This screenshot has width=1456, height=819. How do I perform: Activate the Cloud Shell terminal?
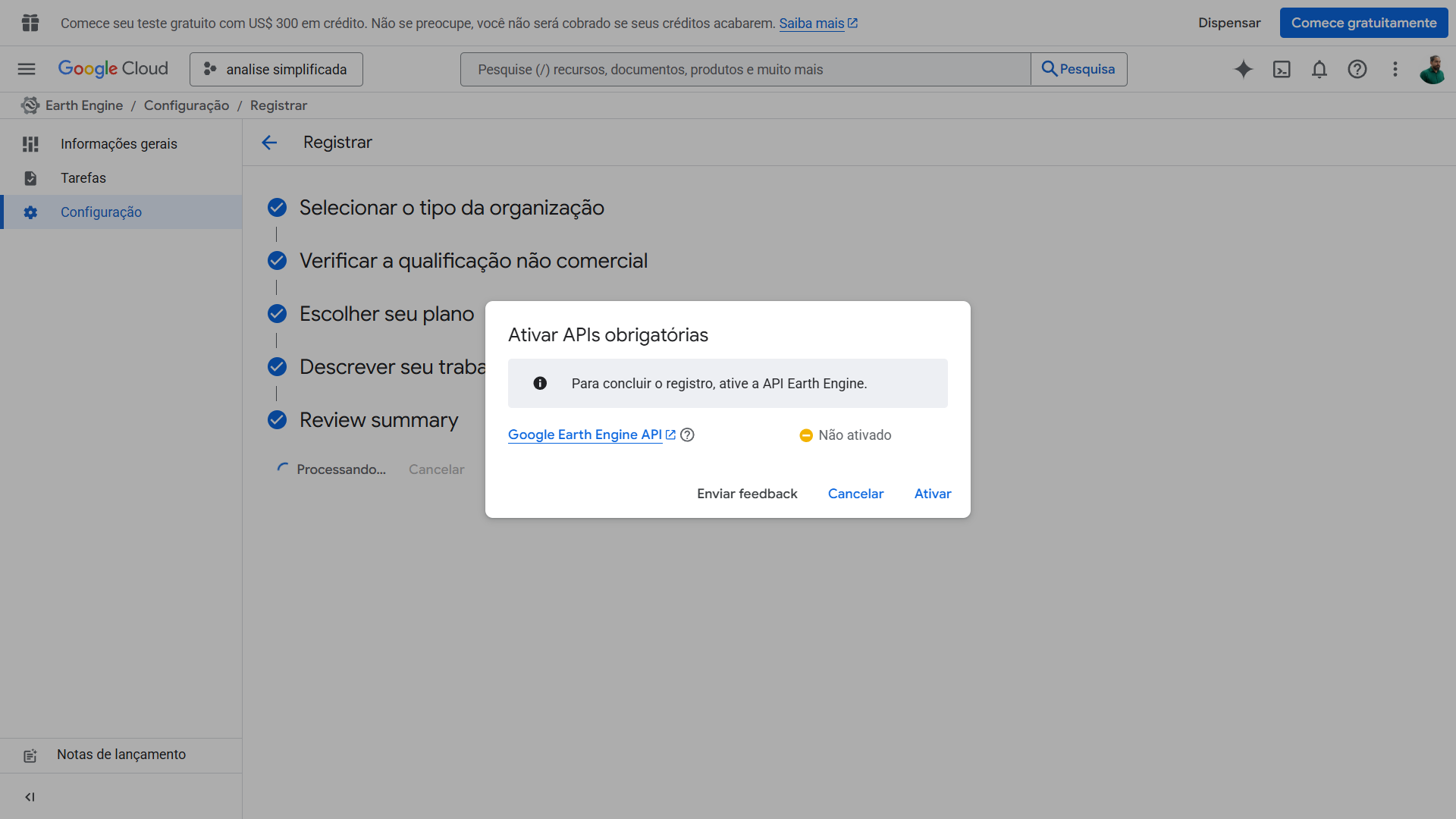1282,69
